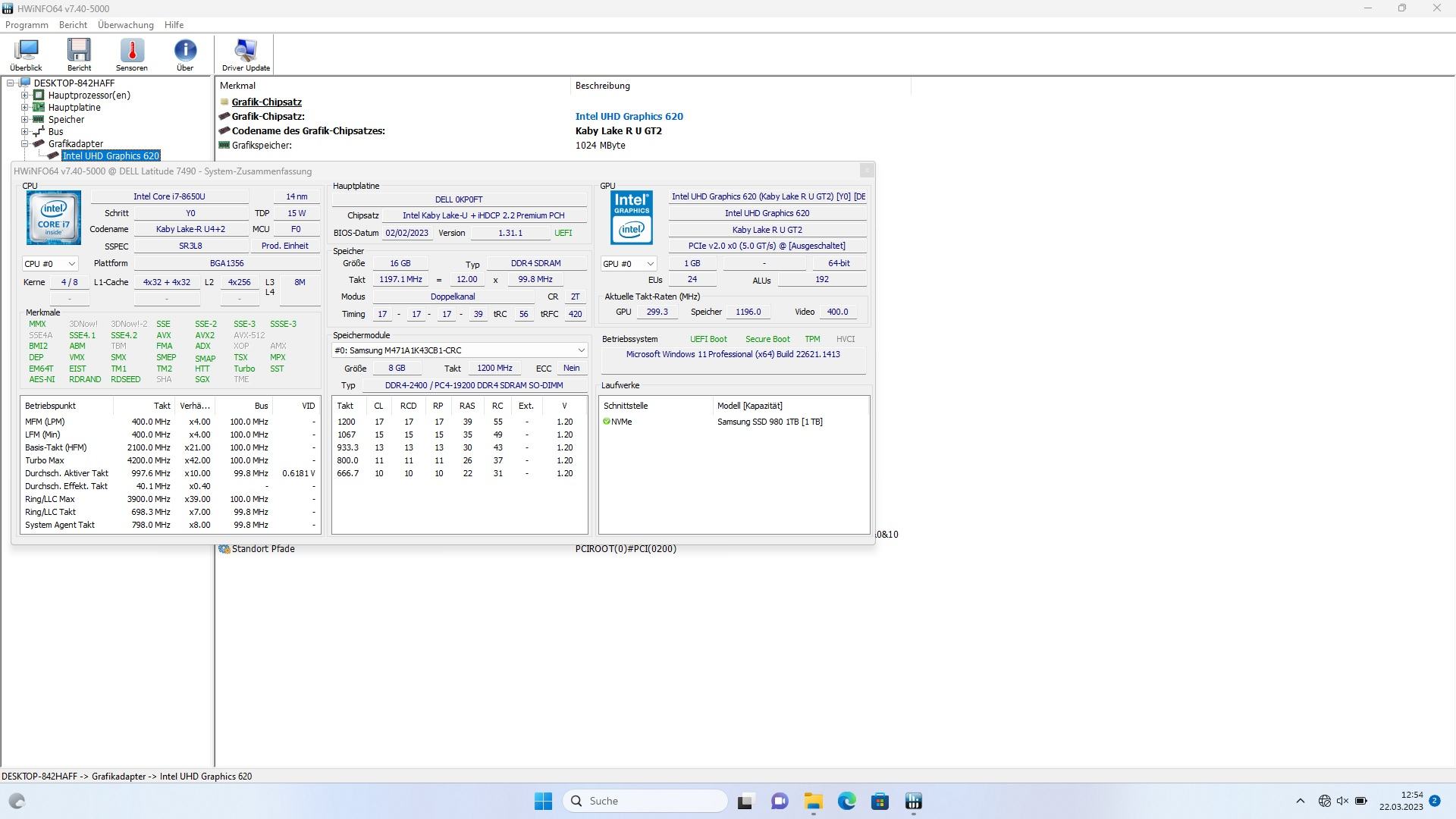
Task: Collapse the Grafikadapter tree node
Action: coord(24,144)
